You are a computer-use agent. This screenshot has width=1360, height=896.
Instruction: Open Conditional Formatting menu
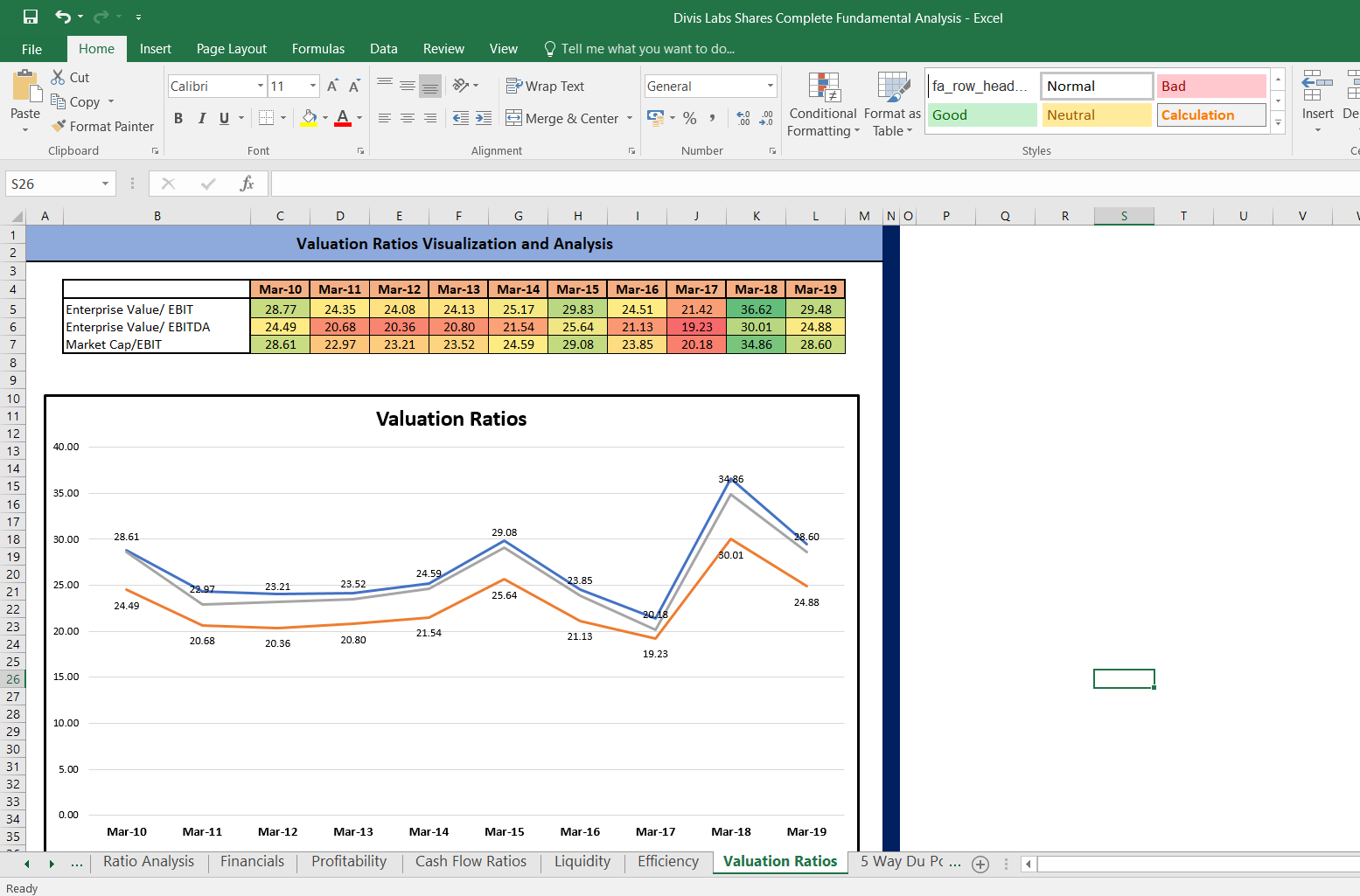pyautogui.click(x=823, y=105)
